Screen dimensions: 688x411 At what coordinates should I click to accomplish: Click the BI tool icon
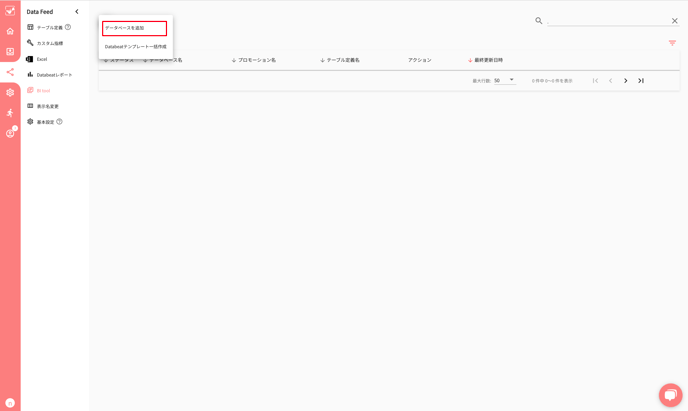tap(30, 90)
